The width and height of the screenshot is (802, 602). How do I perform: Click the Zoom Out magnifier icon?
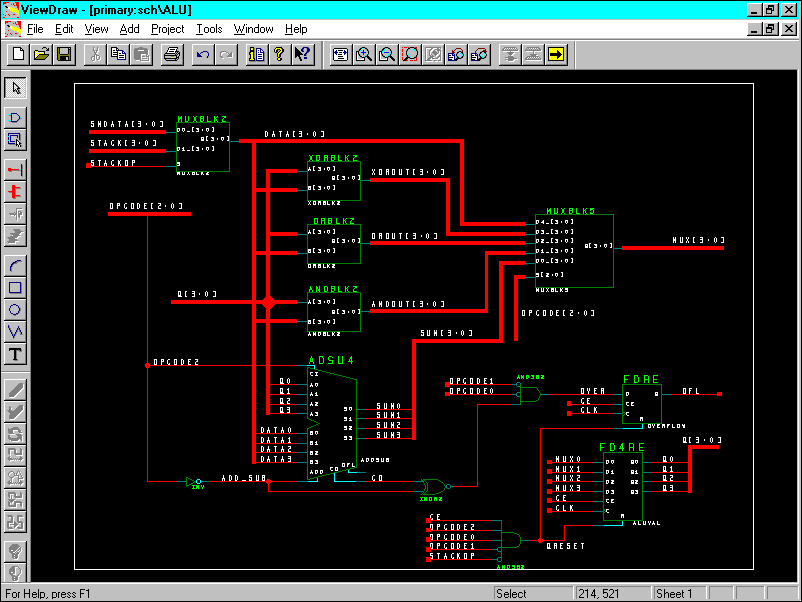pos(387,54)
